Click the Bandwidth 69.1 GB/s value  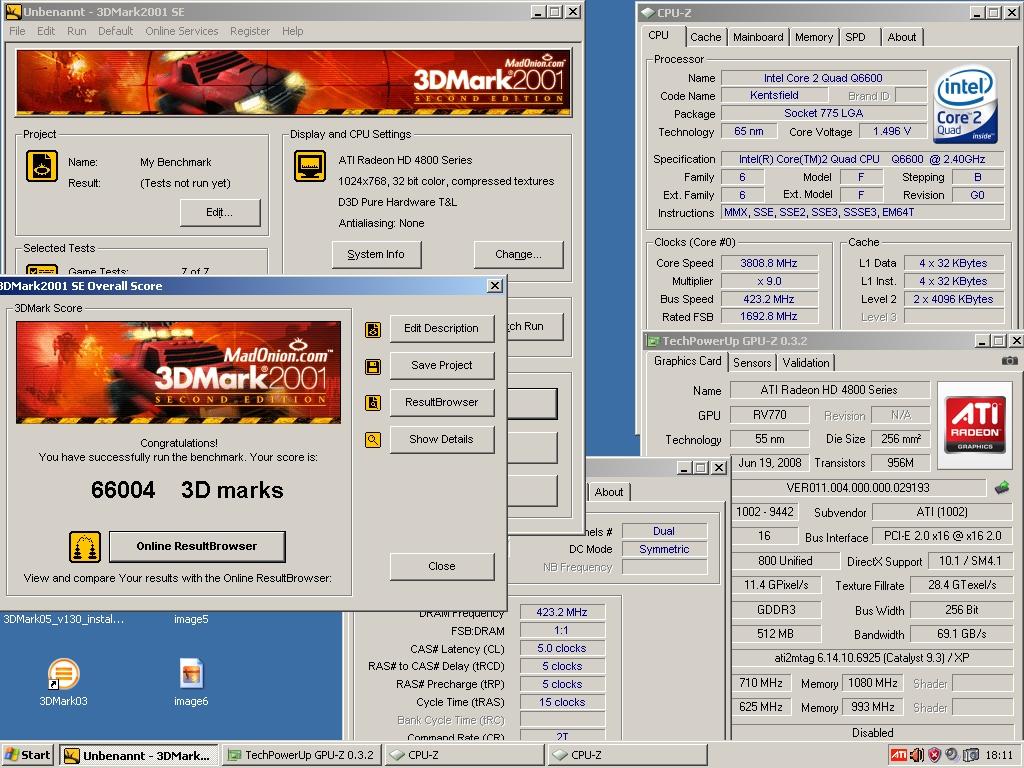(961, 634)
